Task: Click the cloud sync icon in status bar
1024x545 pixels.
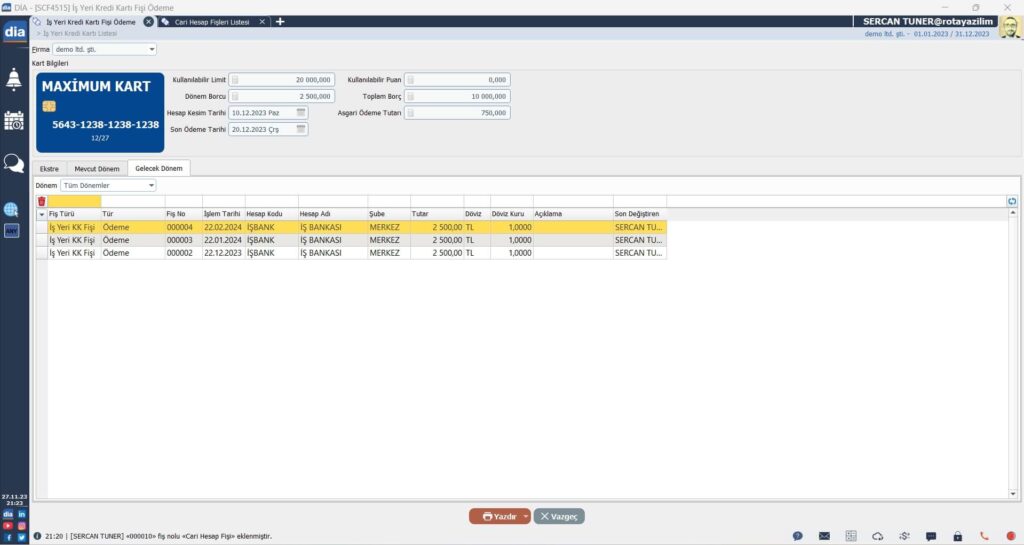Action: (878, 536)
